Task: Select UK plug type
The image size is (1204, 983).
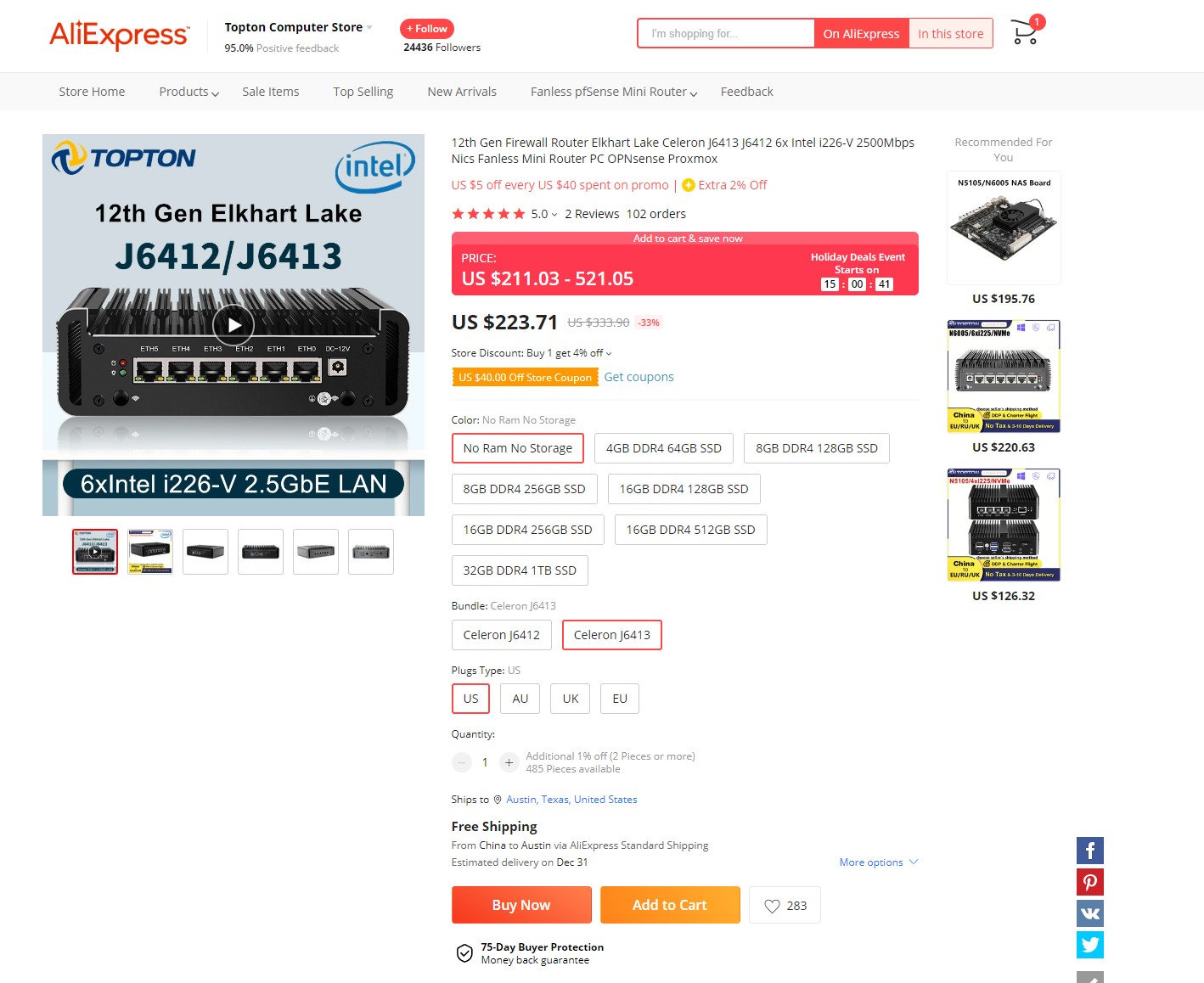Action: pyautogui.click(x=571, y=699)
